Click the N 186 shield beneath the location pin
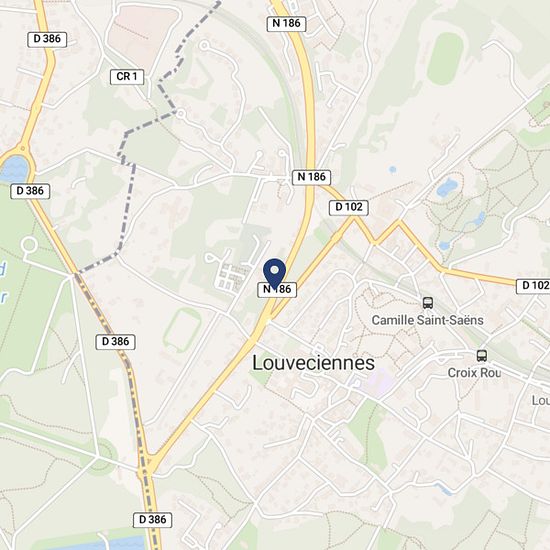Screen dimensions: 550x550 (277, 290)
